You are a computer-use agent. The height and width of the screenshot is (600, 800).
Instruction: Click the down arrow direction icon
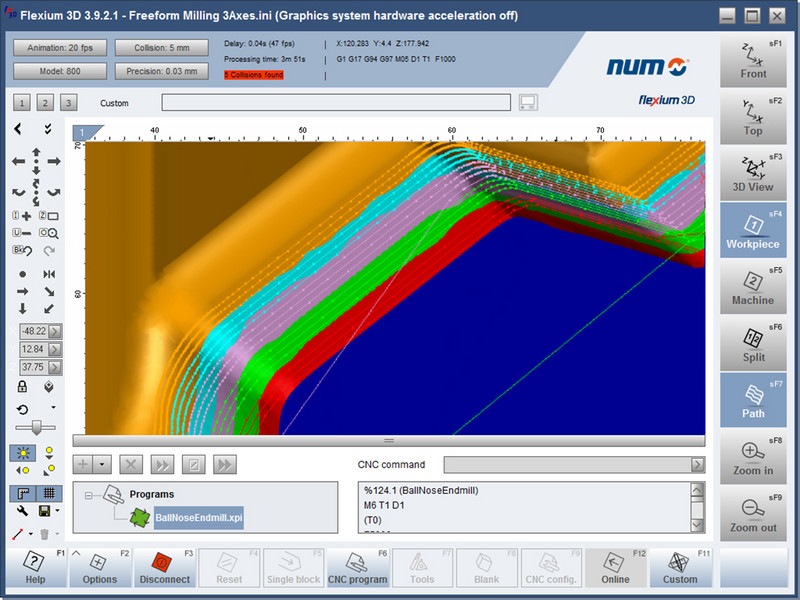(22, 309)
